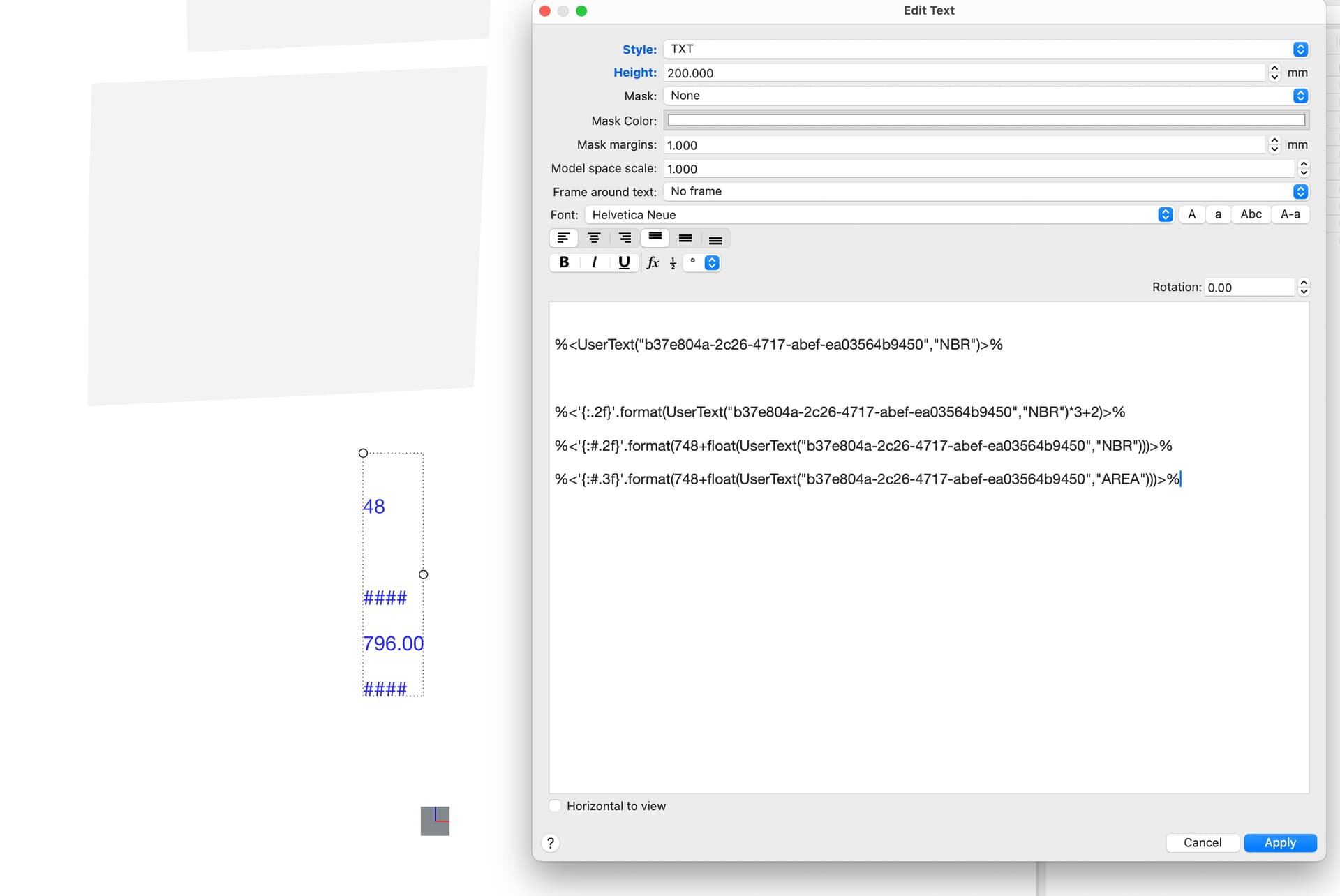Screen dimensions: 1340x896
Task: Insert stacked fraction formatting
Action: (673, 262)
